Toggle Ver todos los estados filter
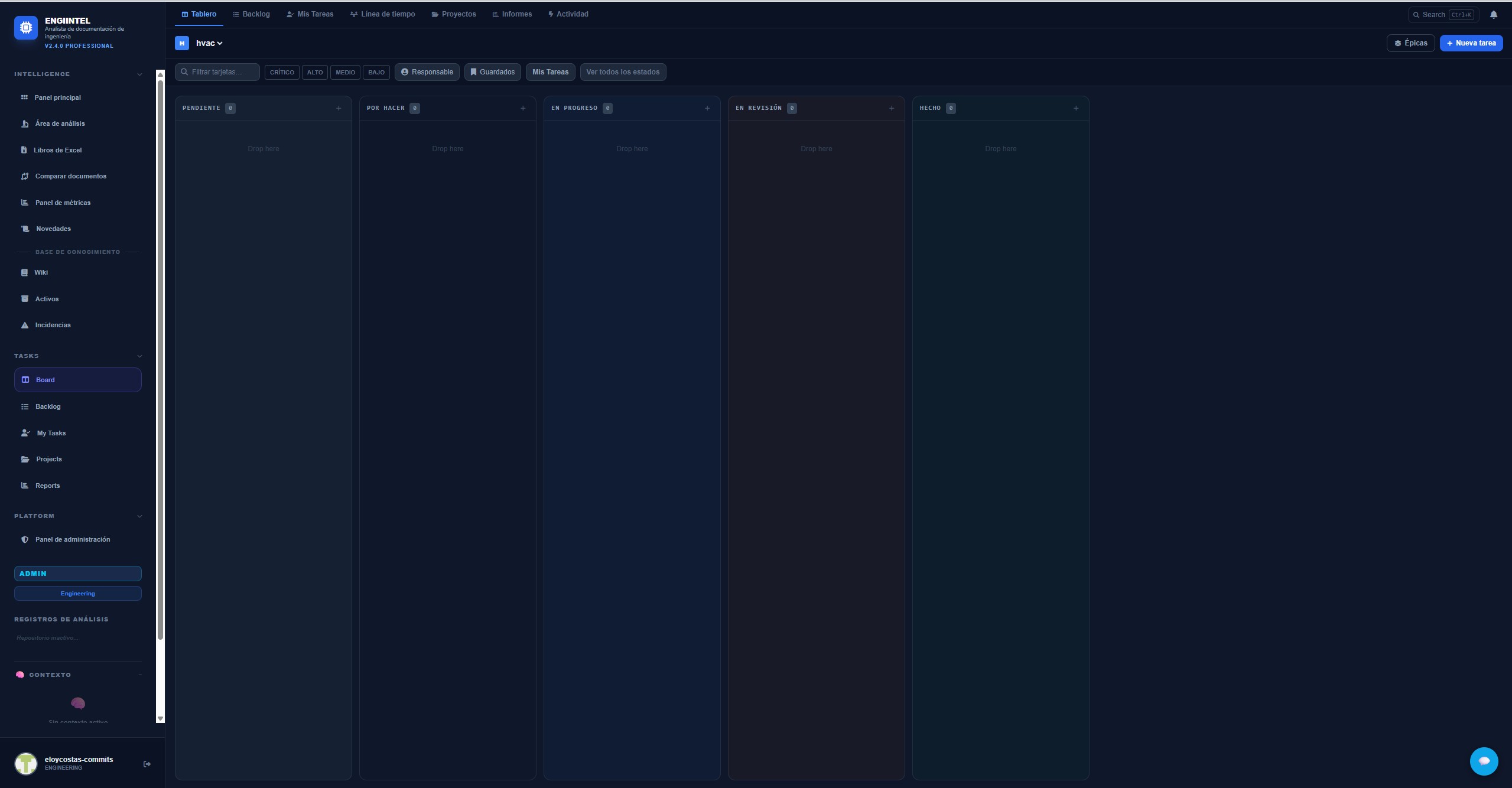This screenshot has height=788, width=1512. click(x=623, y=72)
